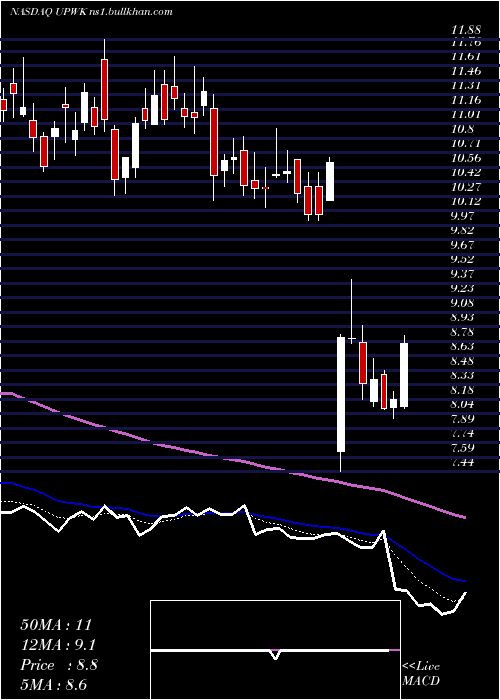
Task: Select the 11.88 price axis label
Action: 466,30
